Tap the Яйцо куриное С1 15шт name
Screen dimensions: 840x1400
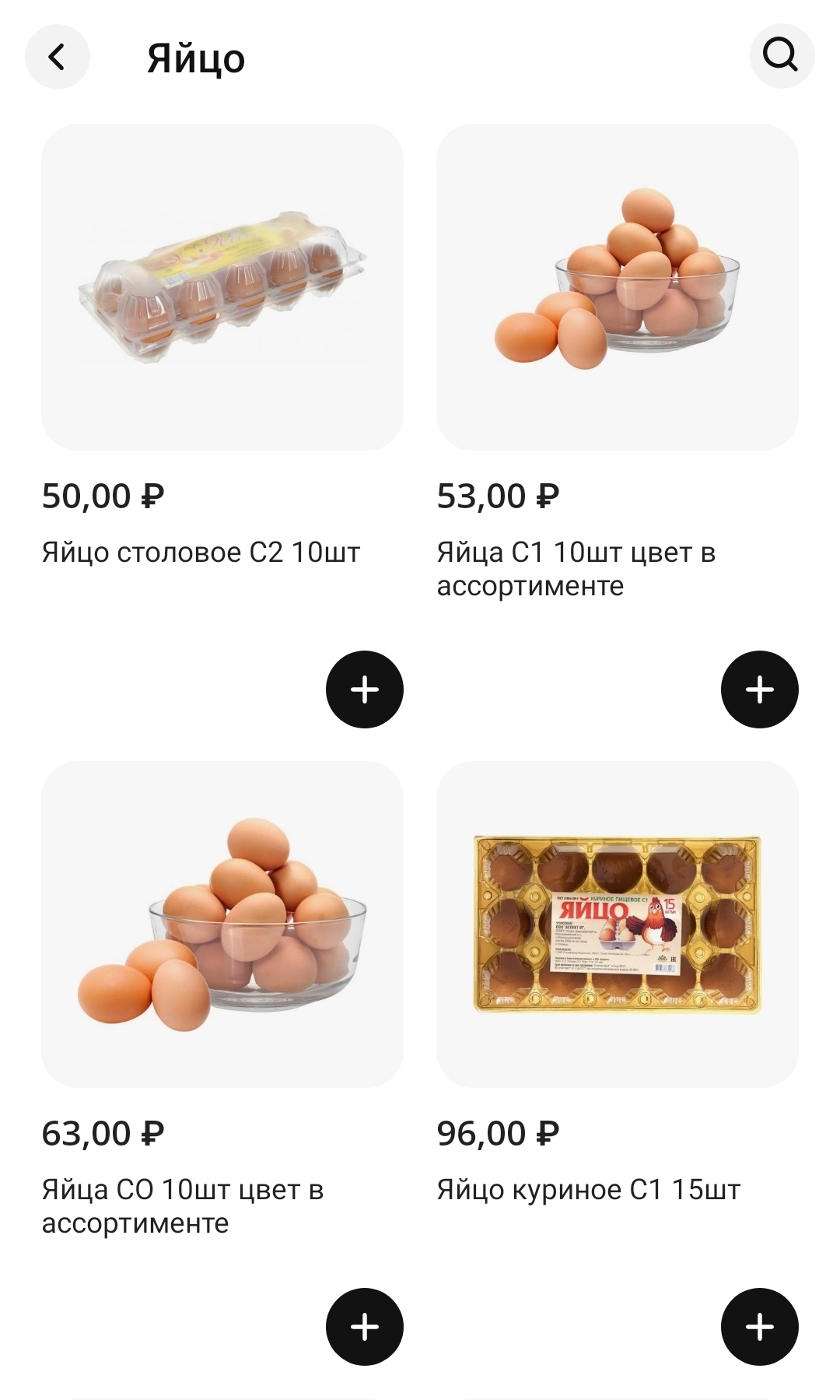tap(588, 1190)
